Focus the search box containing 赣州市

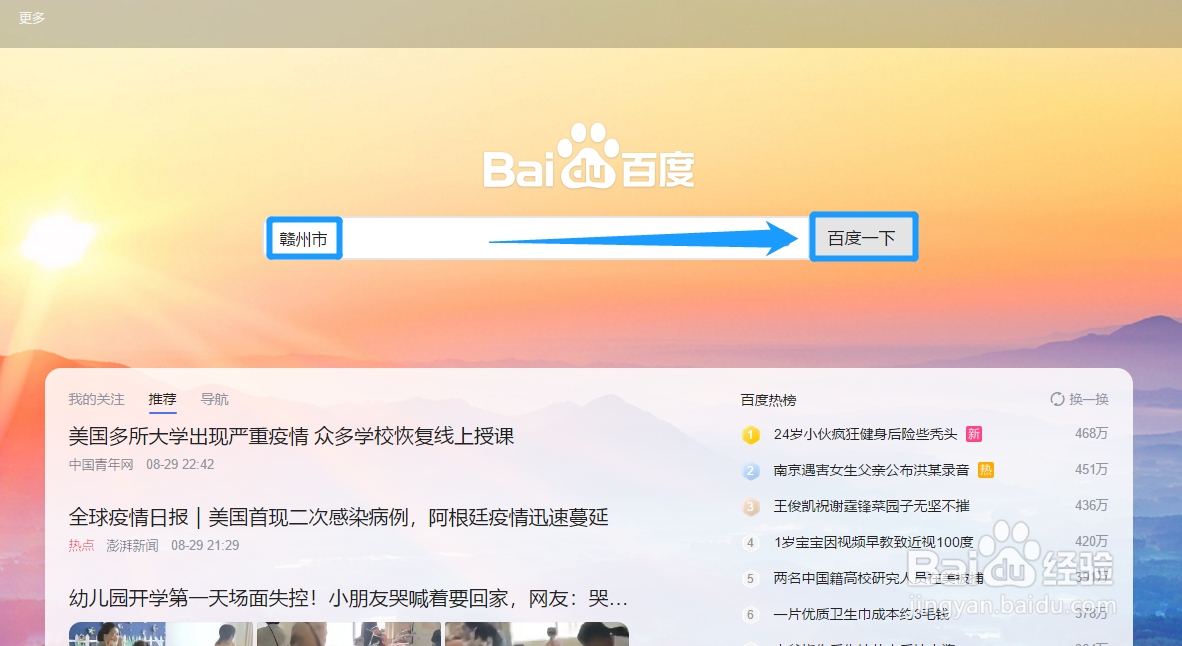click(x=537, y=238)
